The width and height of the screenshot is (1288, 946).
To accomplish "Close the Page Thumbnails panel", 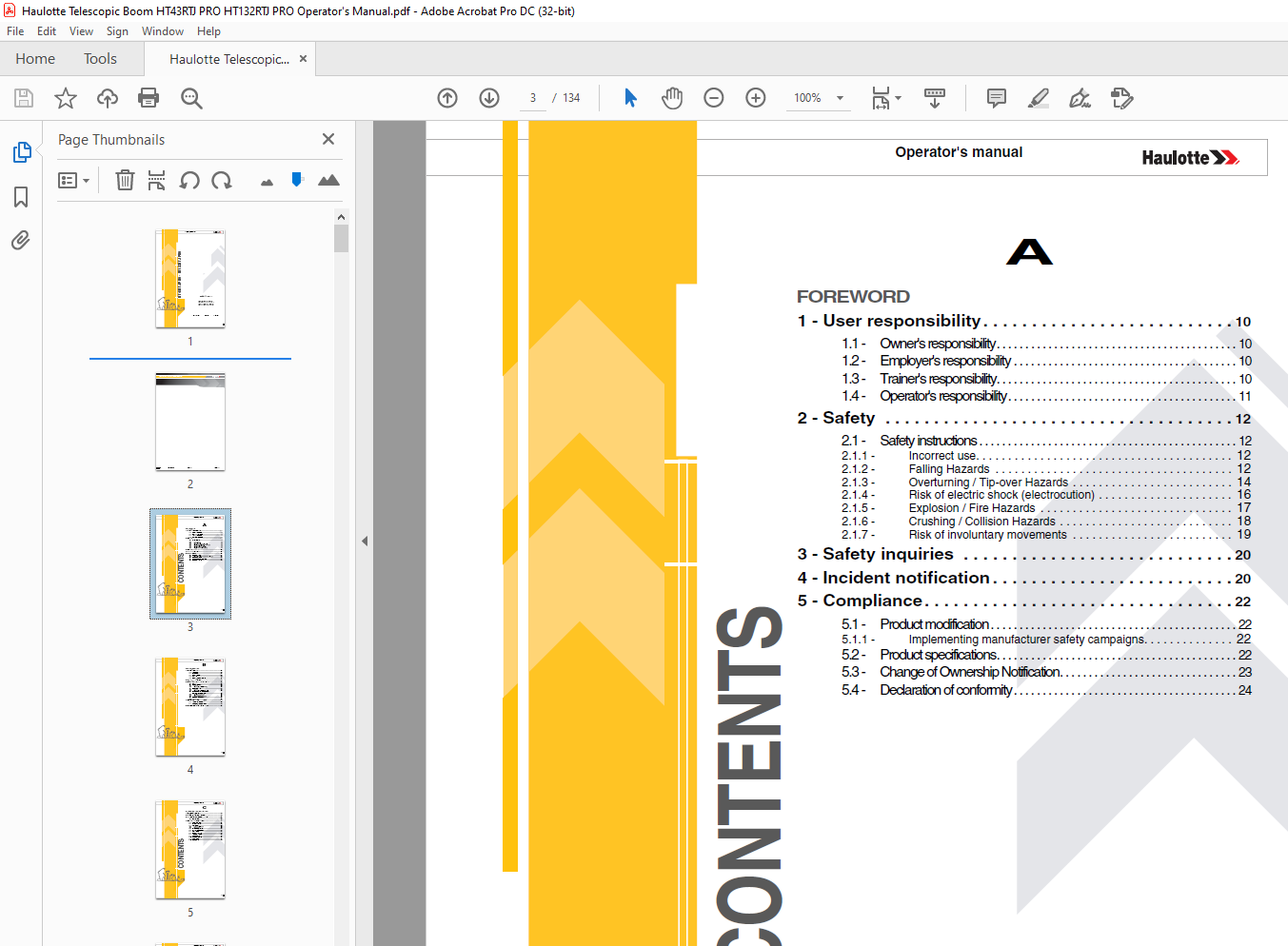I will 328,139.
